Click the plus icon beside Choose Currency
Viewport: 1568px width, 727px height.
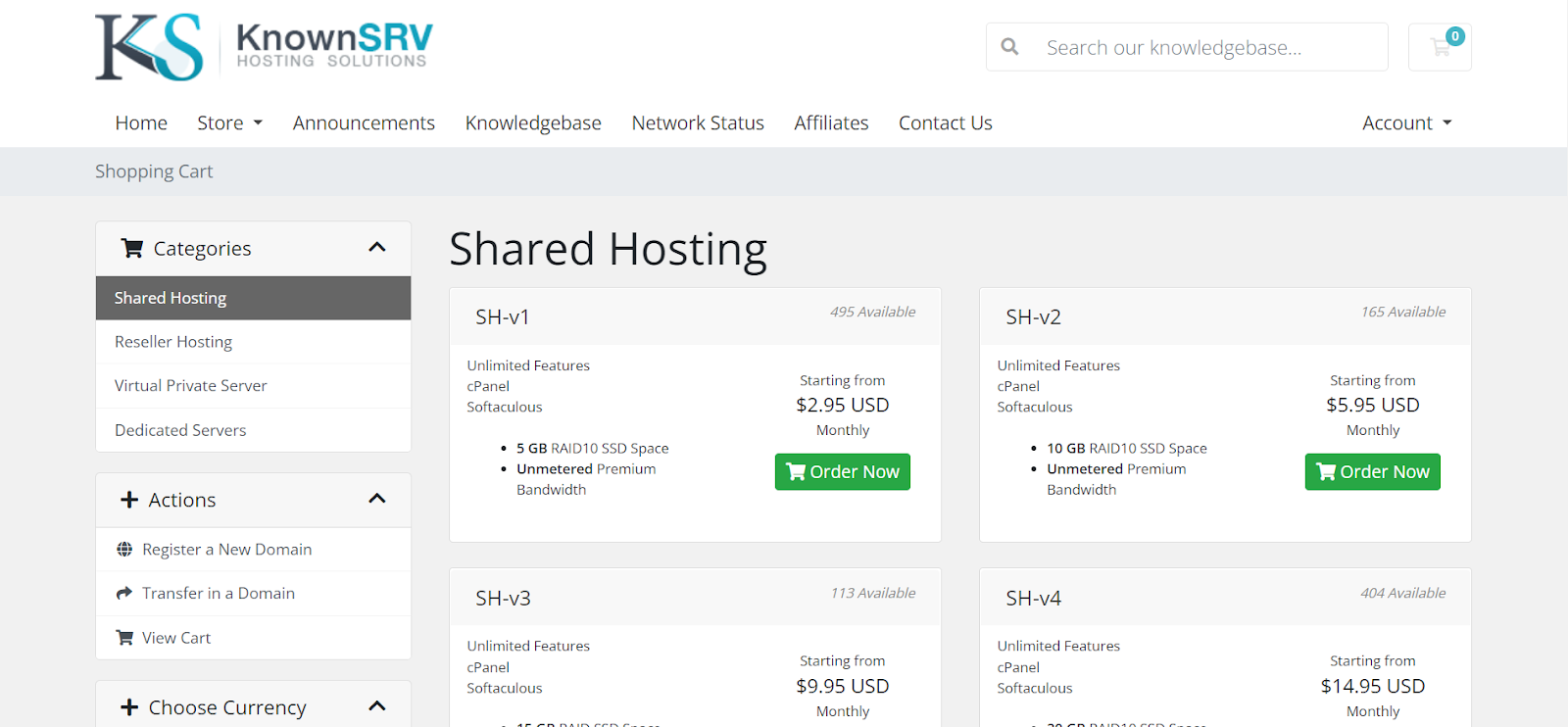point(129,707)
